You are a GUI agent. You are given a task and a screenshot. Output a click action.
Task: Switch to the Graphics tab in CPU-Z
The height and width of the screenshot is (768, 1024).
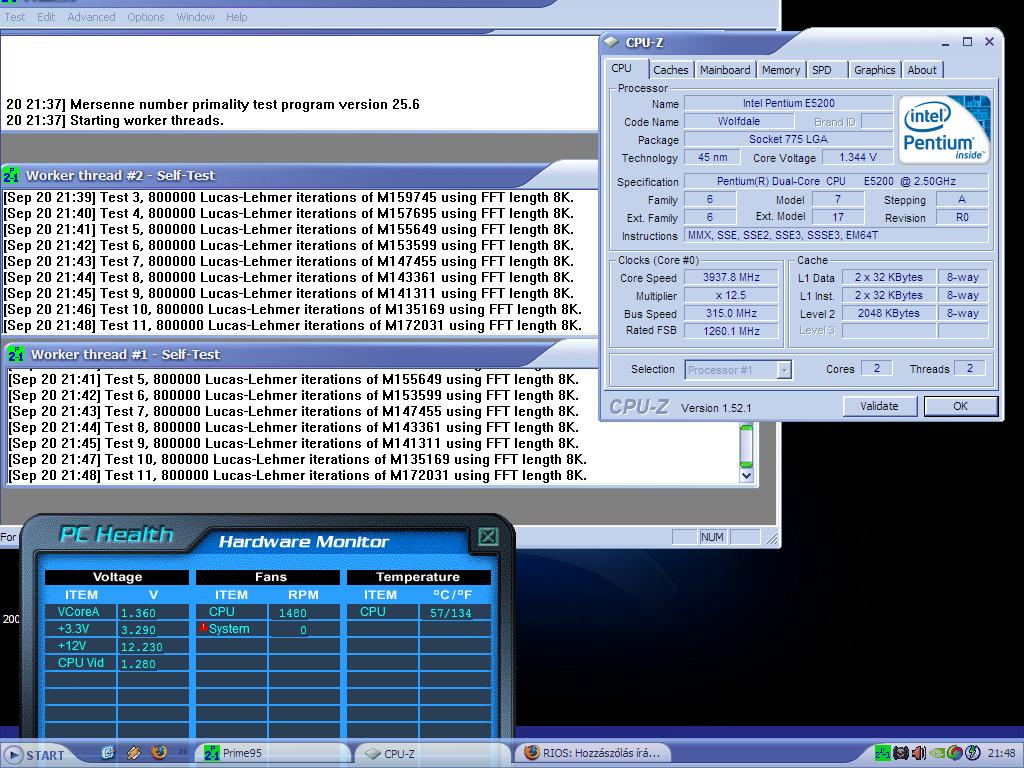point(874,70)
